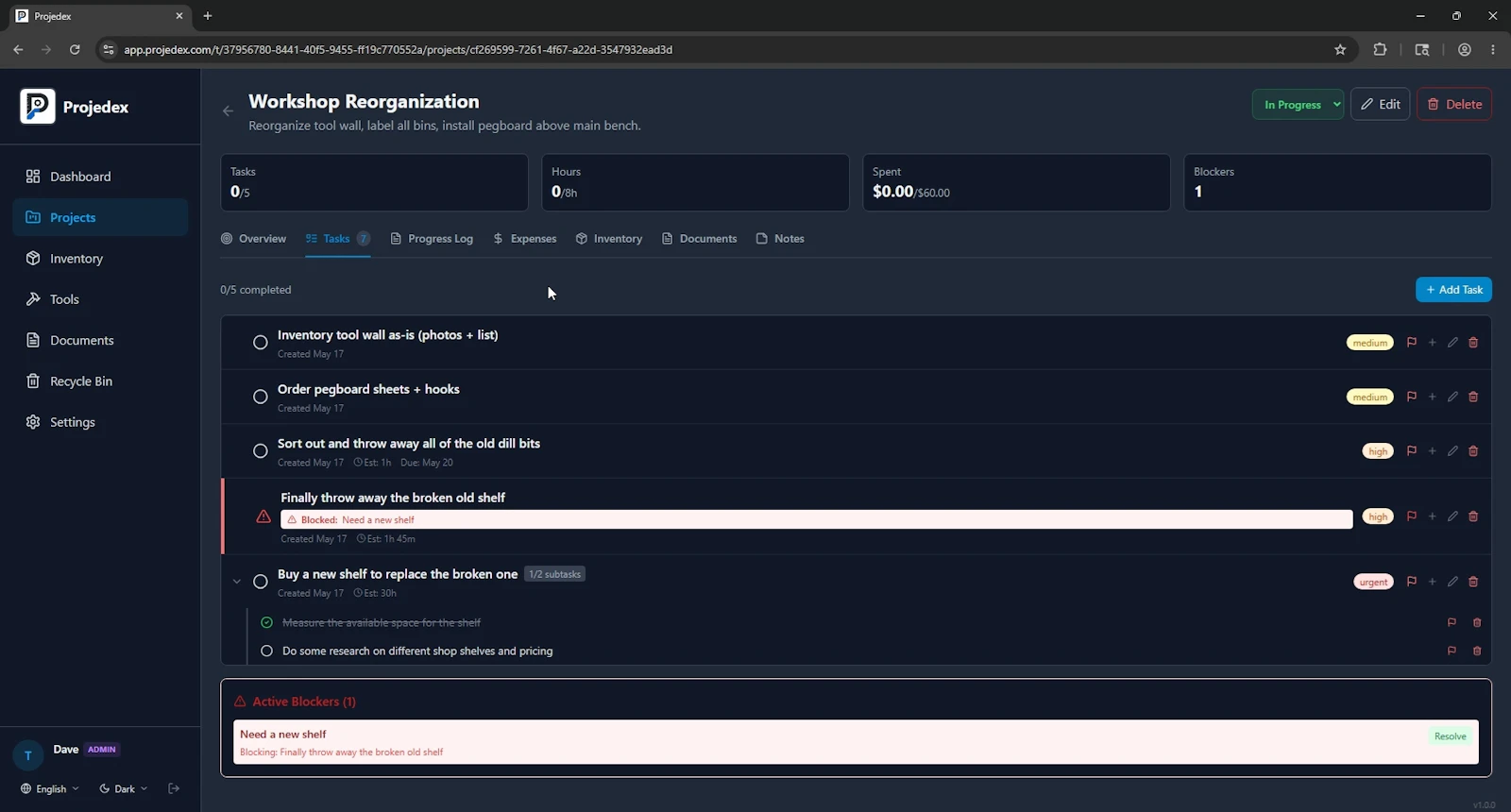Flag icon on Buy a new shelf task

(x=1412, y=582)
